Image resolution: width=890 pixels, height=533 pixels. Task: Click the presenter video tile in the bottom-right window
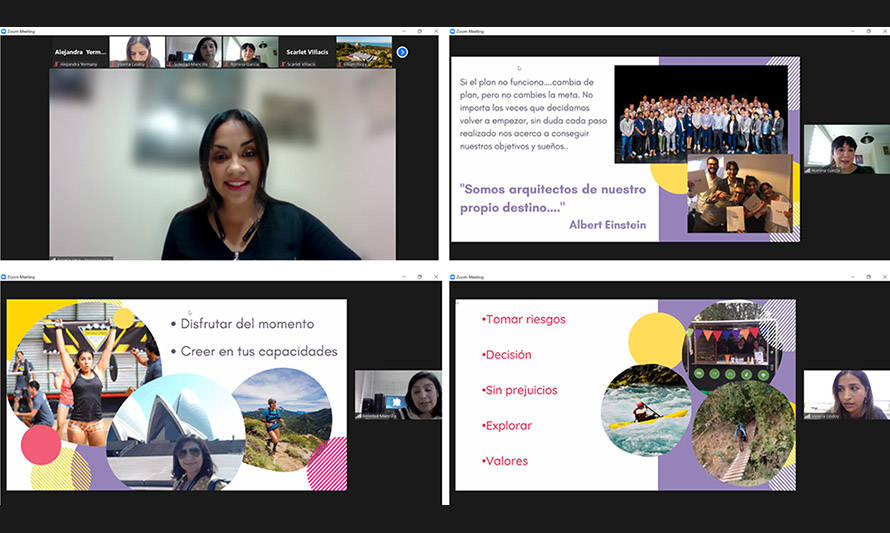coord(847,395)
